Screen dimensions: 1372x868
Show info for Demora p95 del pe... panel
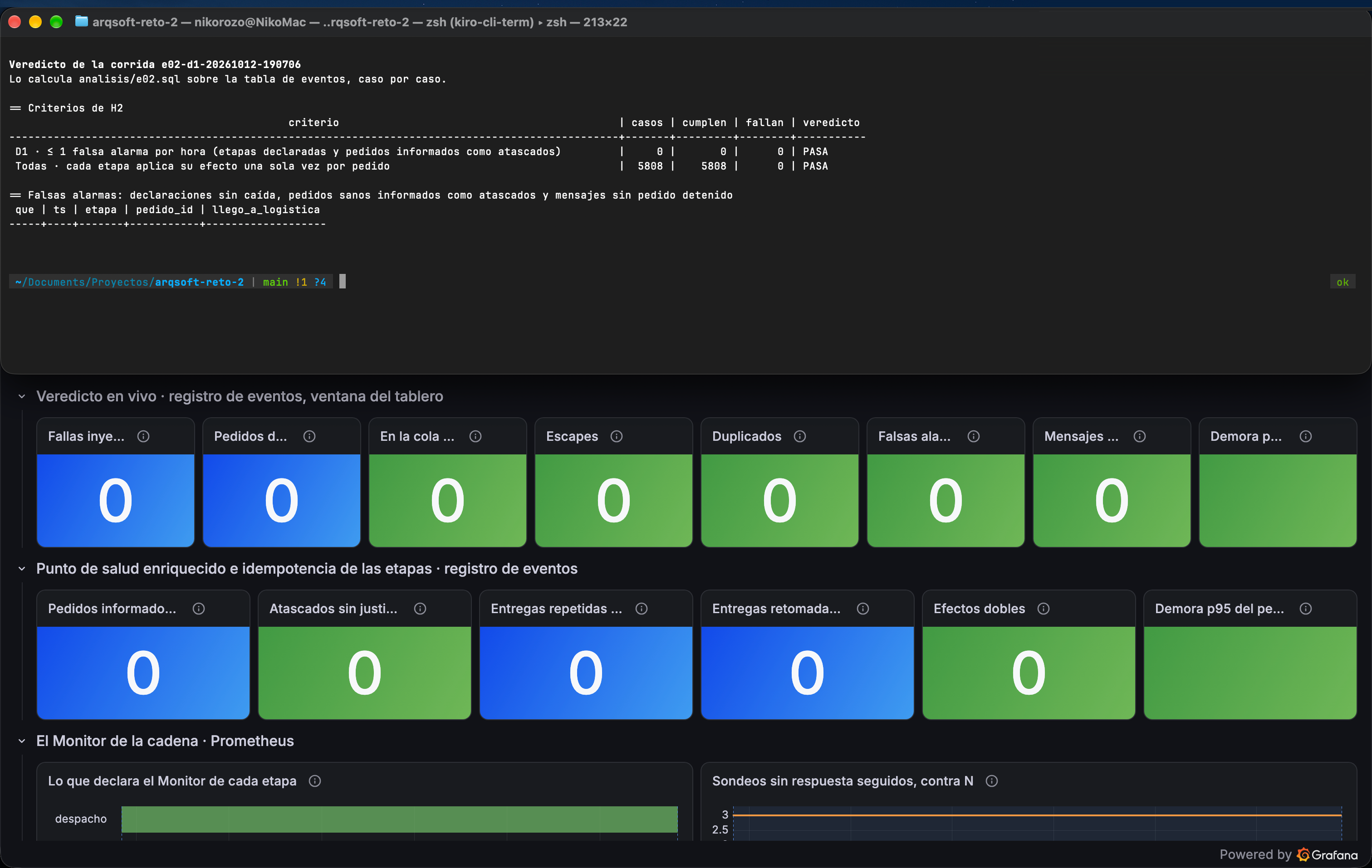pyautogui.click(x=1306, y=609)
